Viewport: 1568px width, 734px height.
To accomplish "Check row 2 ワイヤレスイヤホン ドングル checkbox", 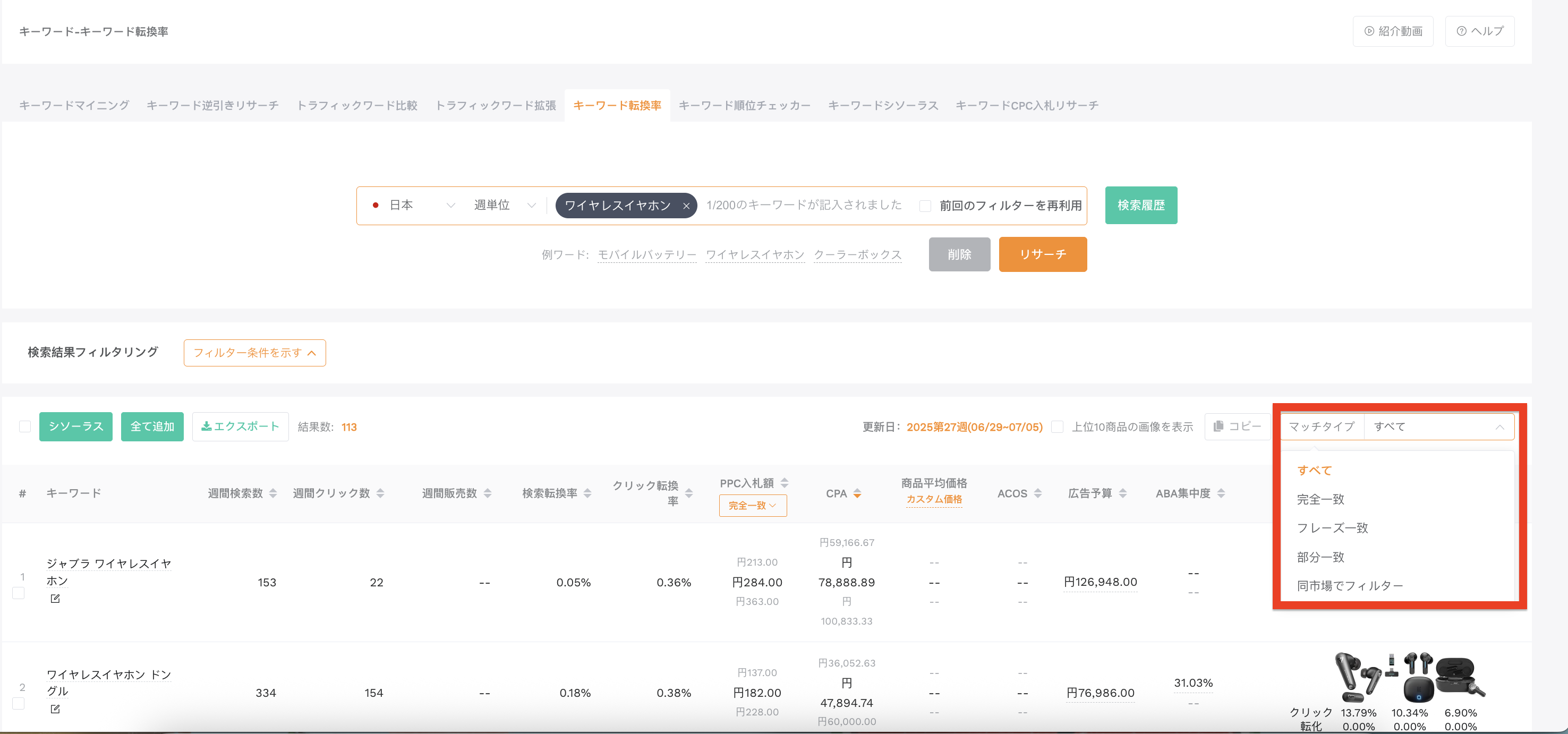I will (x=18, y=704).
